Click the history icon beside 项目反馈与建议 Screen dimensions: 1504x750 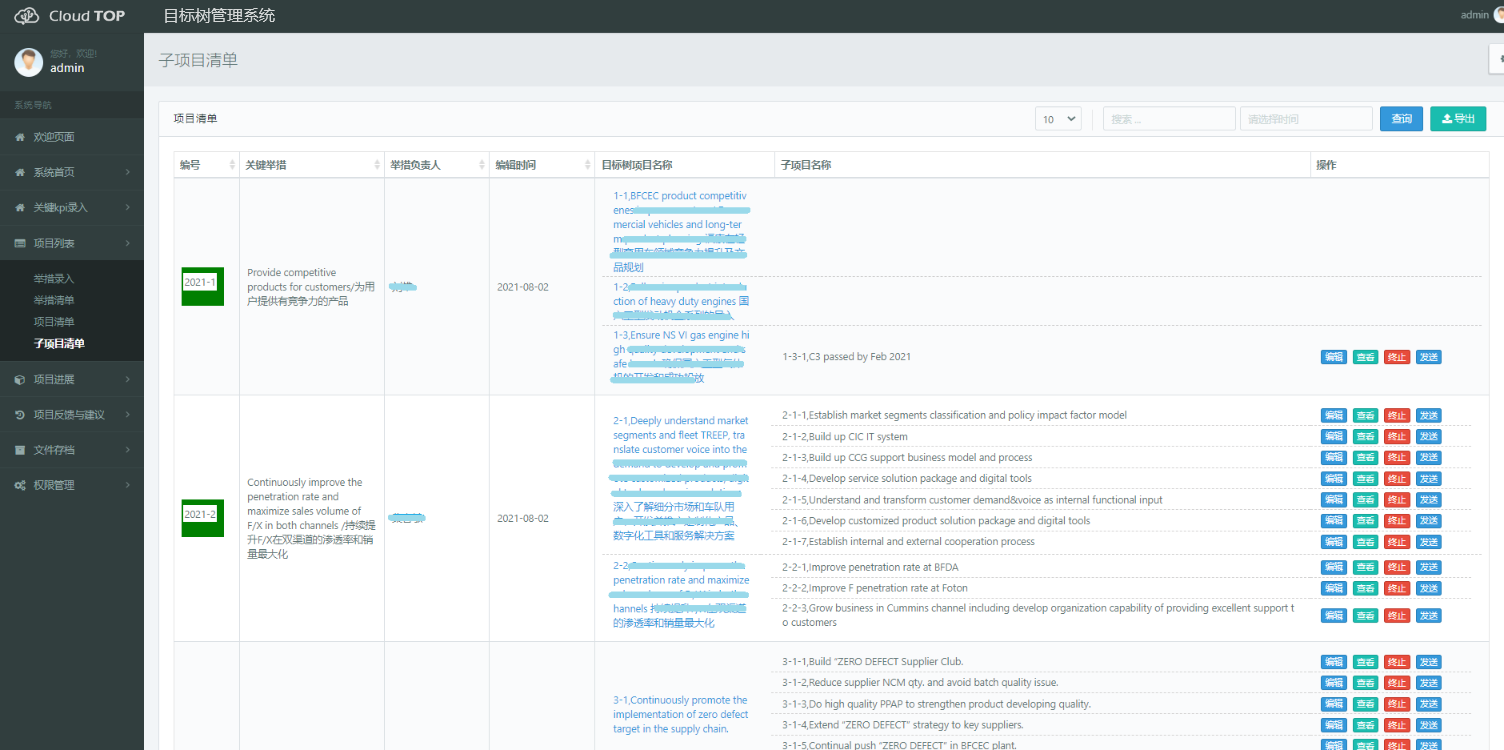20,414
